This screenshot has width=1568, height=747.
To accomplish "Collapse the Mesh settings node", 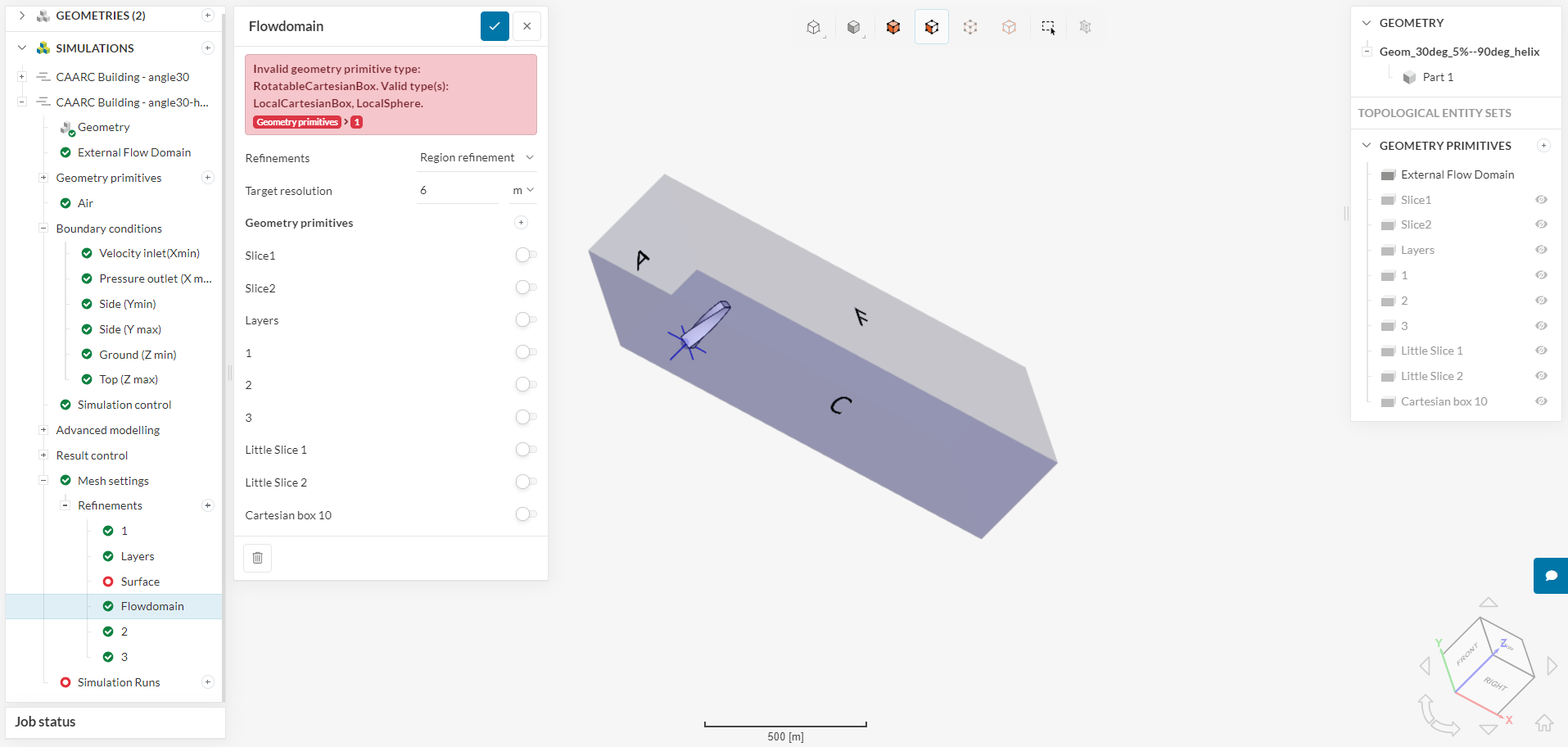I will 43,481.
